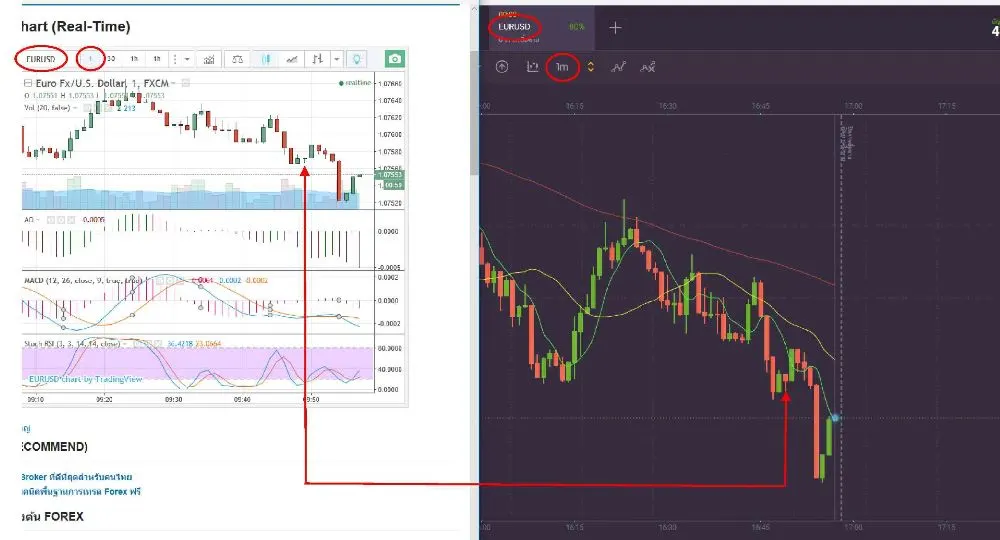Switch to the 30 minute interval

pyautogui.click(x=110, y=59)
